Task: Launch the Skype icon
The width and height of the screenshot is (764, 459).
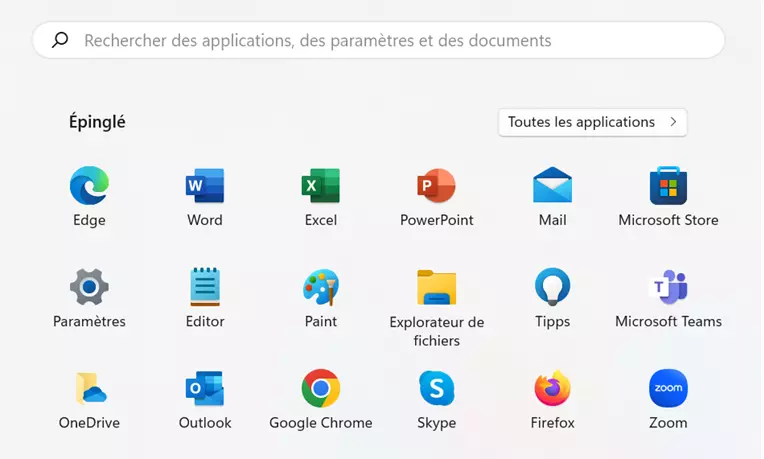Action: click(x=437, y=388)
